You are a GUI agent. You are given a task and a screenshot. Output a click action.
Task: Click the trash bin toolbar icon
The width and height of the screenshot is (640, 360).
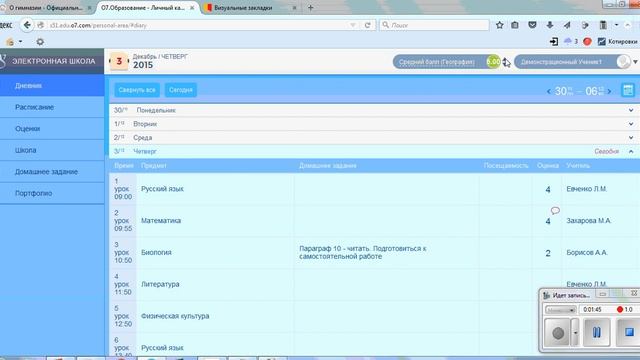point(603,25)
